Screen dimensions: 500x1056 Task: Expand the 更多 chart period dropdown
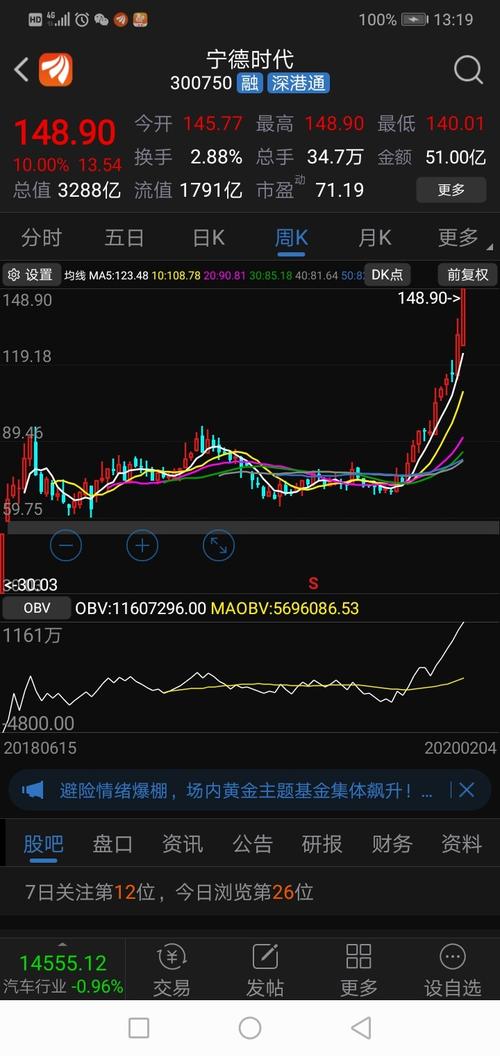(x=461, y=238)
